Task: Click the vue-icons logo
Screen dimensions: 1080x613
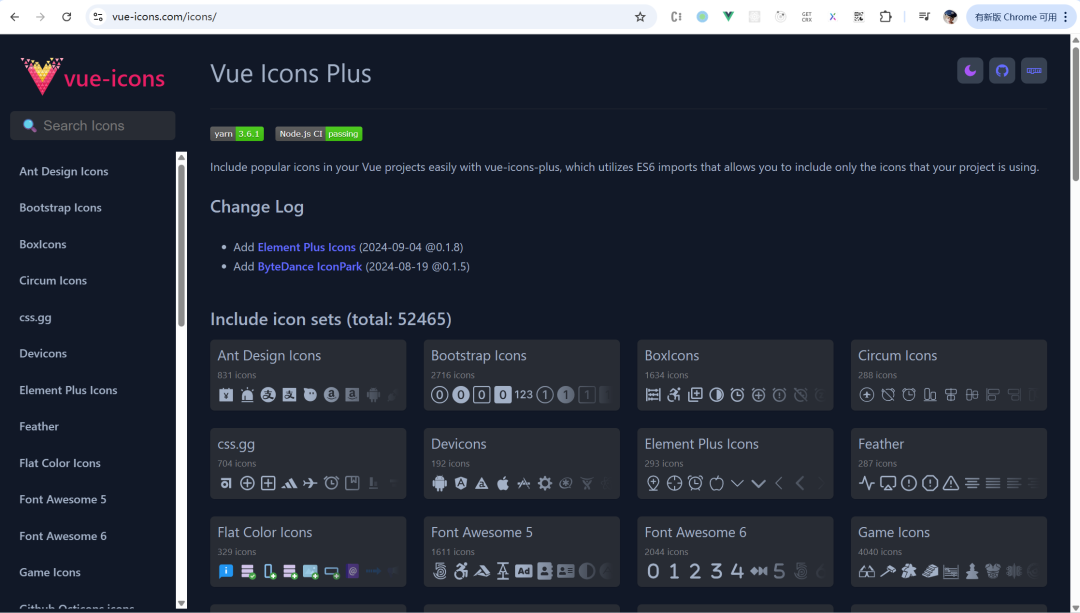Action: click(93, 76)
